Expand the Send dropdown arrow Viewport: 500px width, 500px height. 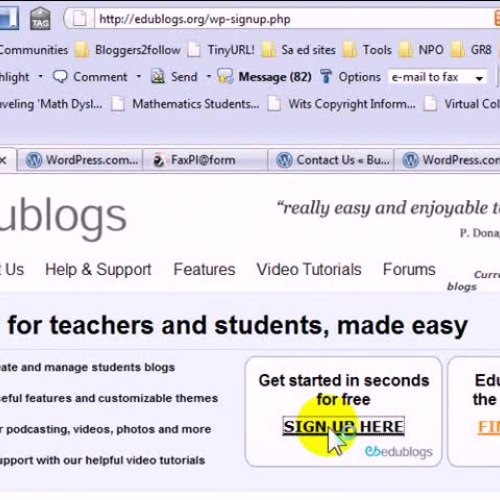coord(209,77)
